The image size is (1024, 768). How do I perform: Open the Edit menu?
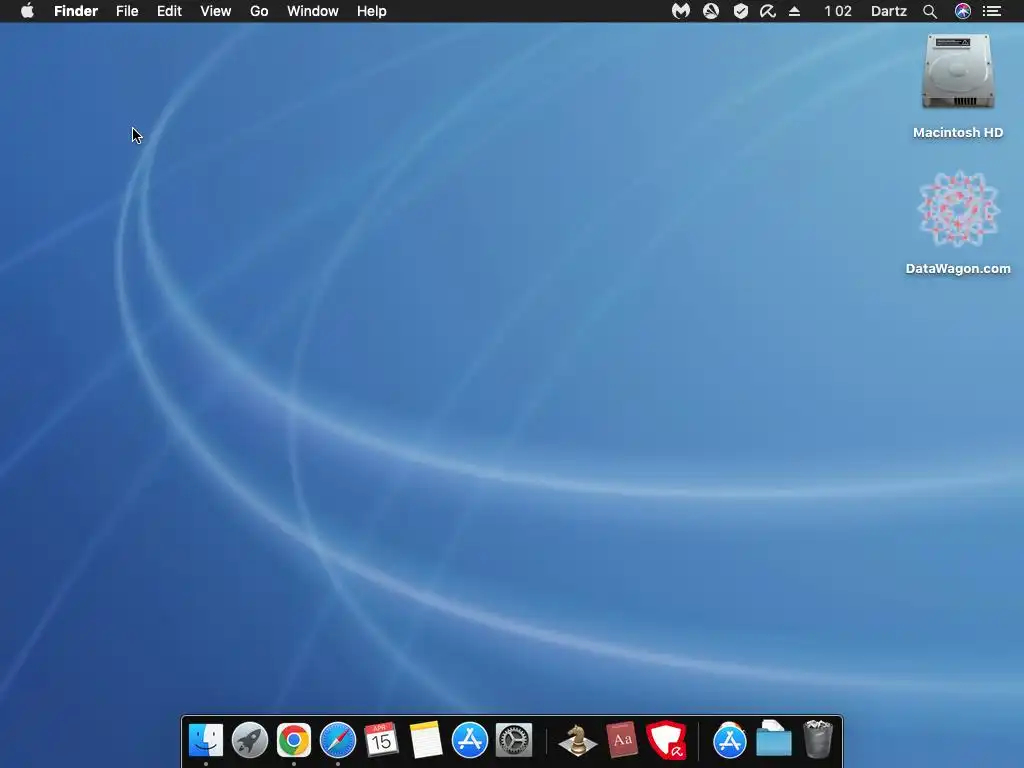click(x=169, y=11)
